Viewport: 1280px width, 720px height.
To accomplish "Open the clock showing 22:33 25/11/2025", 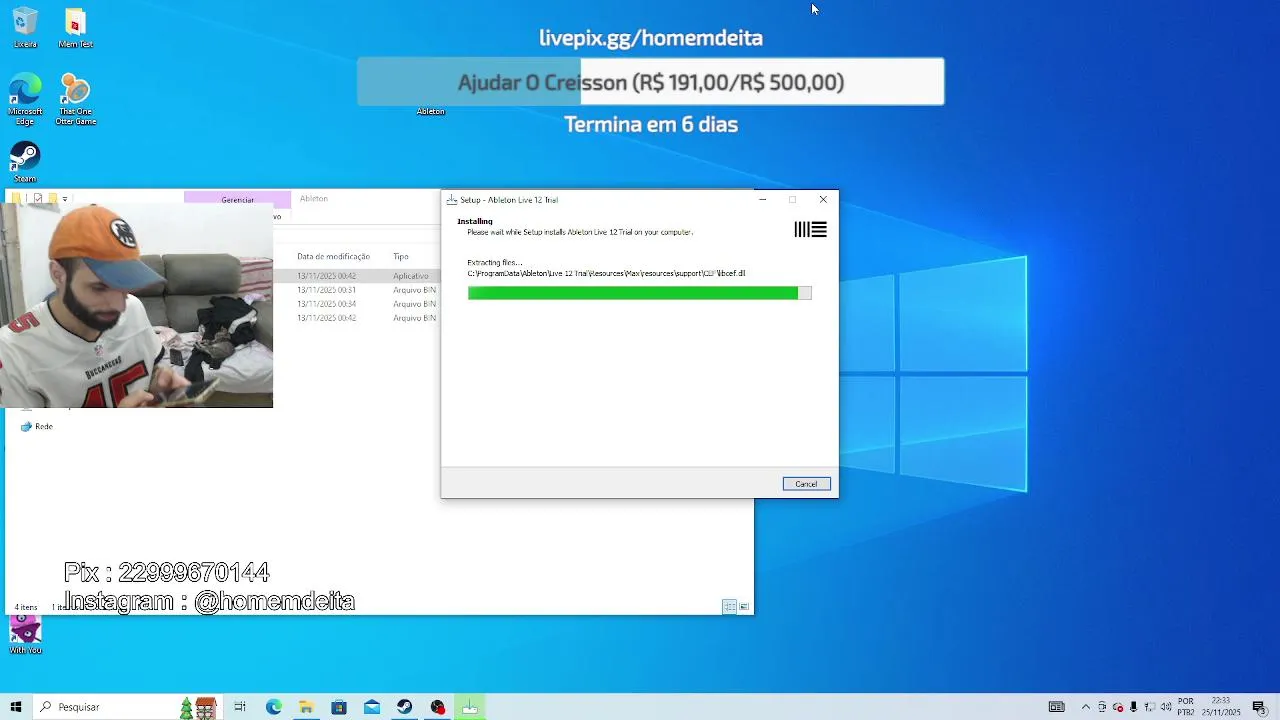I will point(1222,707).
